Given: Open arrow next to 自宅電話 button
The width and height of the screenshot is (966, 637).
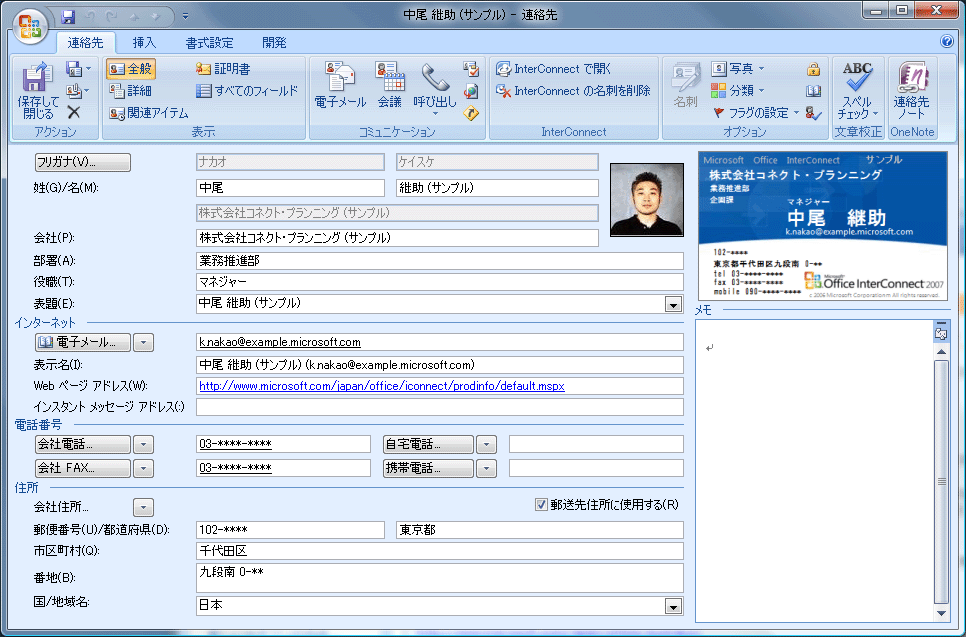Looking at the screenshot, I should tap(486, 444).
